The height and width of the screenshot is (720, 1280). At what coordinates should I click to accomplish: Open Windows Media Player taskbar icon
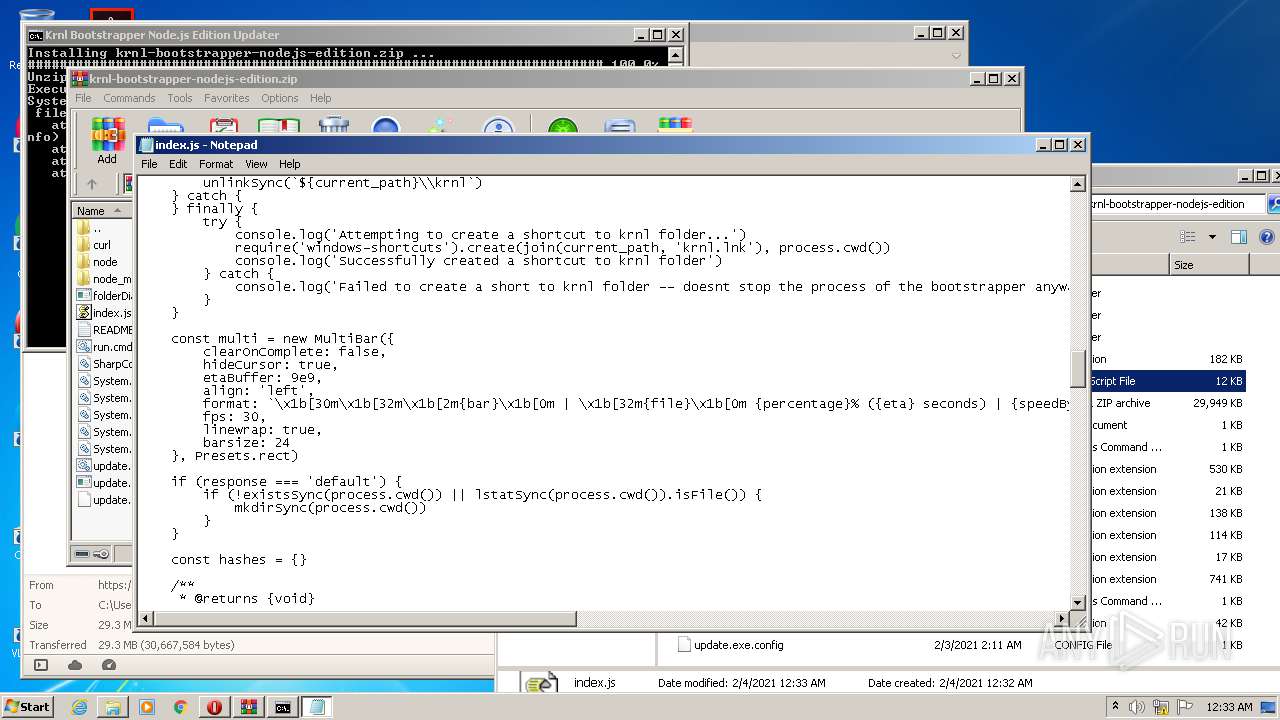147,707
